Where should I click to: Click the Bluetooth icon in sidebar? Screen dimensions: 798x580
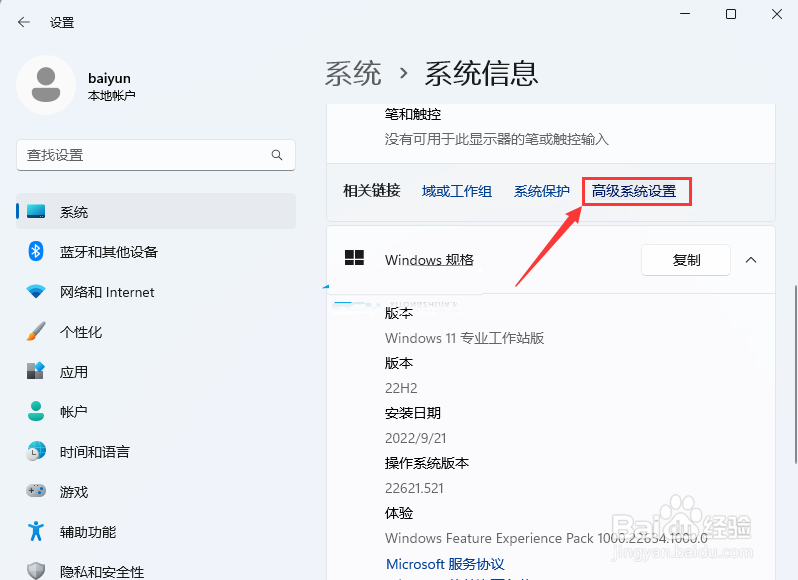click(36, 251)
